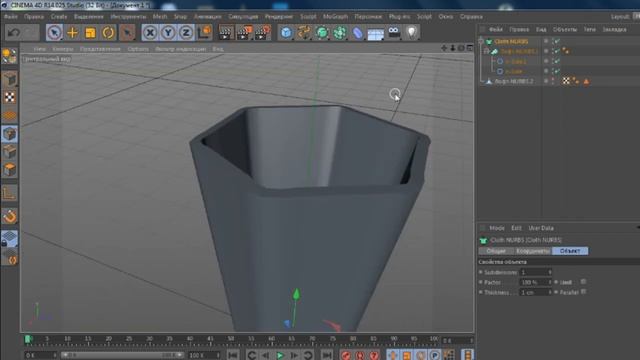The height and width of the screenshot is (360, 640).
Task: Select Polygons mode cube icon
Action: [9, 170]
